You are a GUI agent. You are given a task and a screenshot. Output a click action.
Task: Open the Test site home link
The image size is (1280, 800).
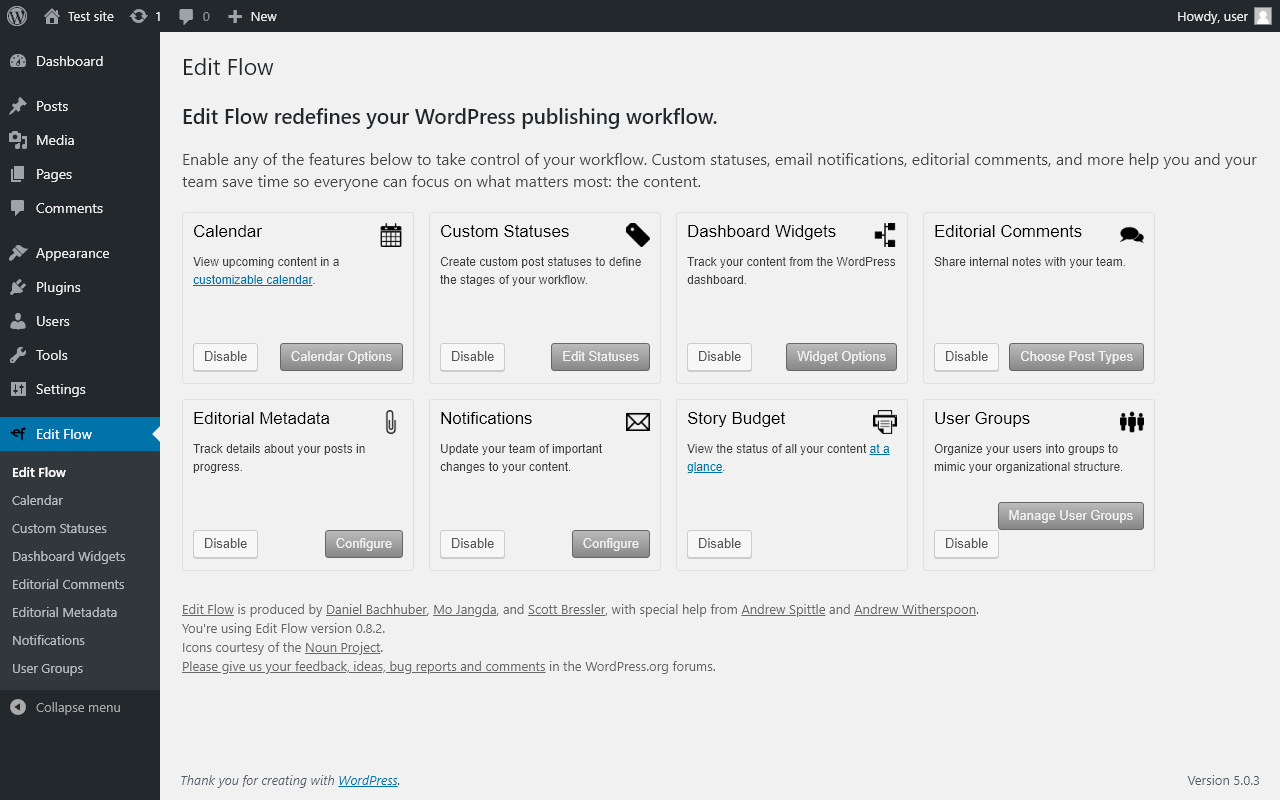pos(79,16)
